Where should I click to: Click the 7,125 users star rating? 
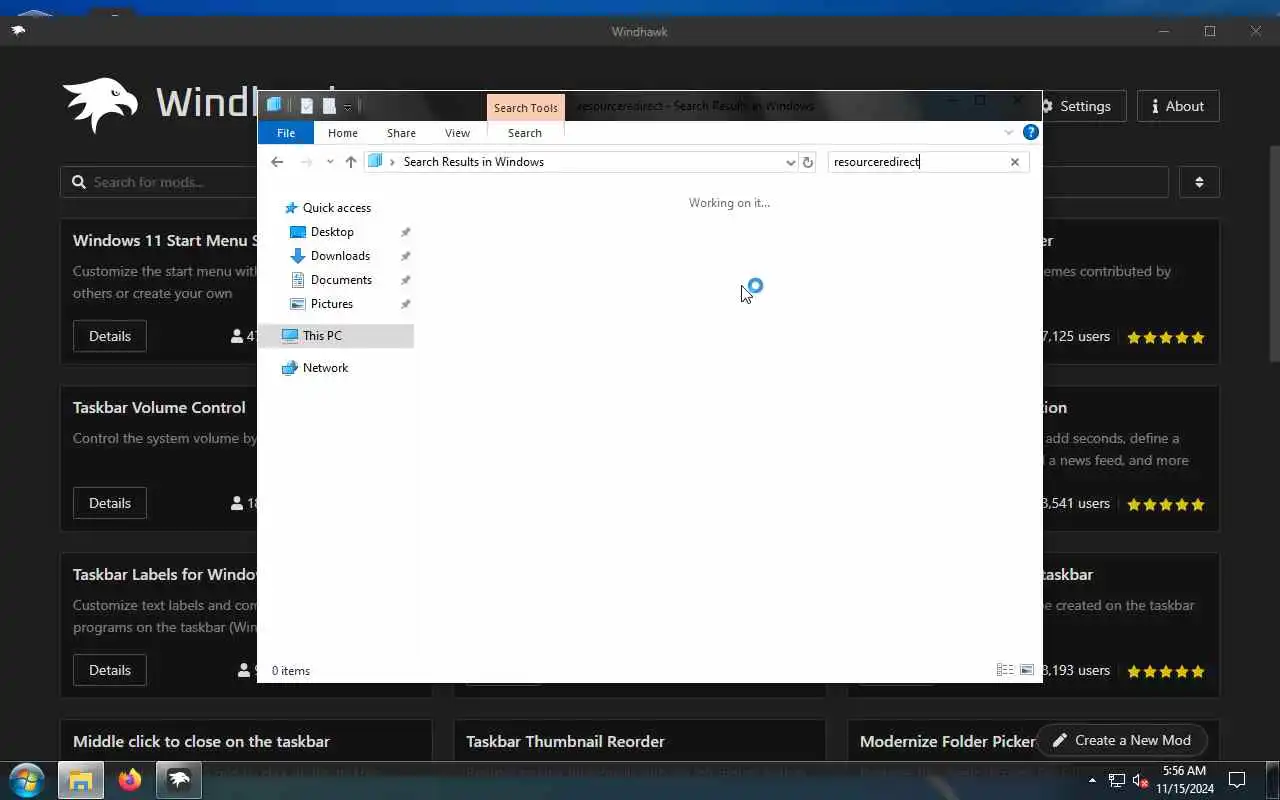point(1166,338)
